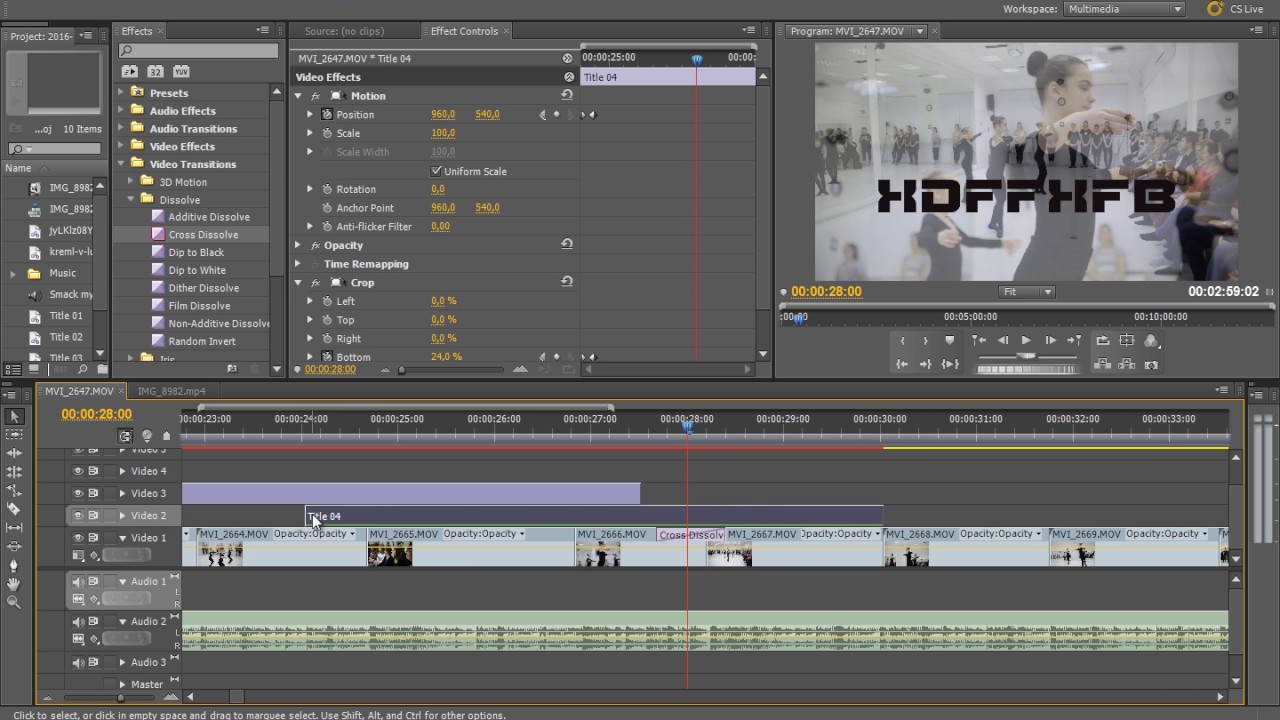The image size is (1280, 720).
Task: Toggle sync lock on Video 4 track
Action: [x=93, y=471]
